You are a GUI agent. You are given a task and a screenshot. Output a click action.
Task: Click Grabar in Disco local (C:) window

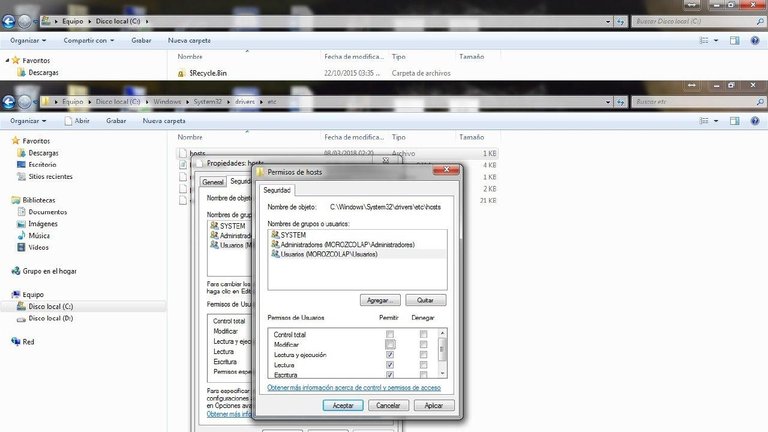141,40
